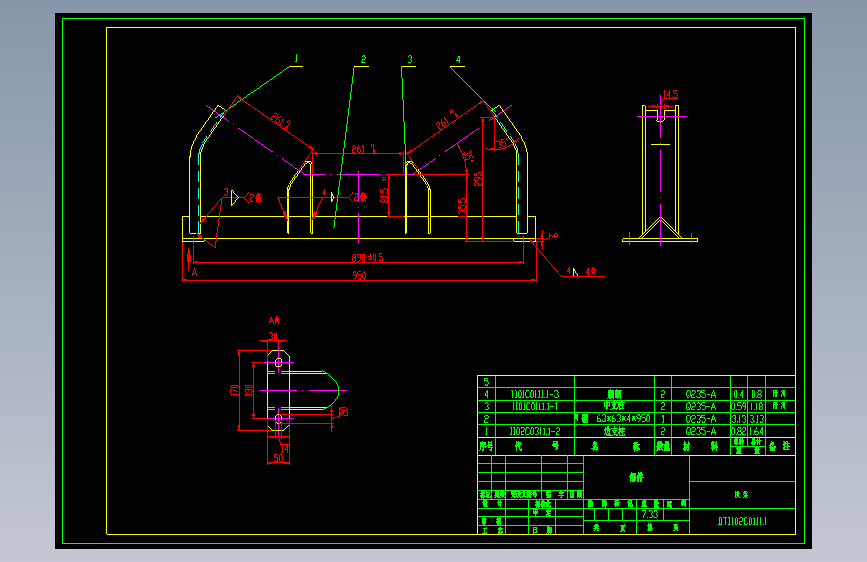This screenshot has width=867, height=562.
Task: Click quantity "1" in parts row 2
Action: click(662, 419)
